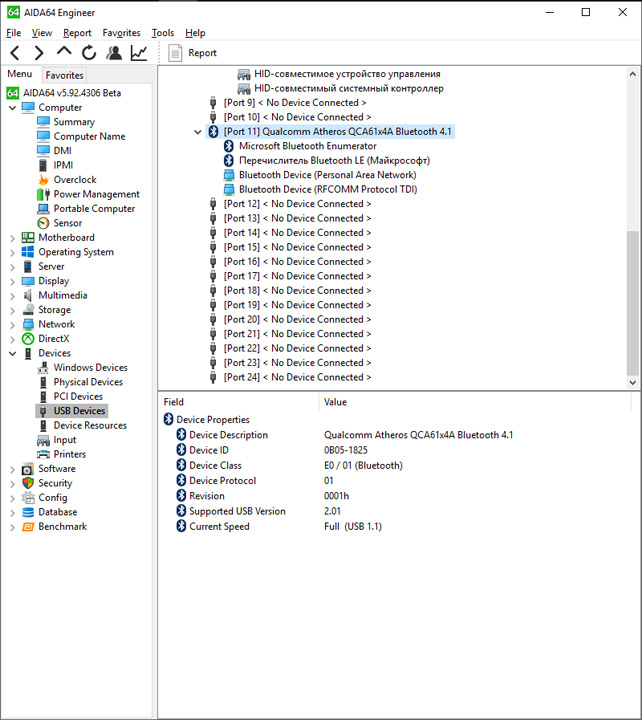Click the Database icon

(x=28, y=512)
